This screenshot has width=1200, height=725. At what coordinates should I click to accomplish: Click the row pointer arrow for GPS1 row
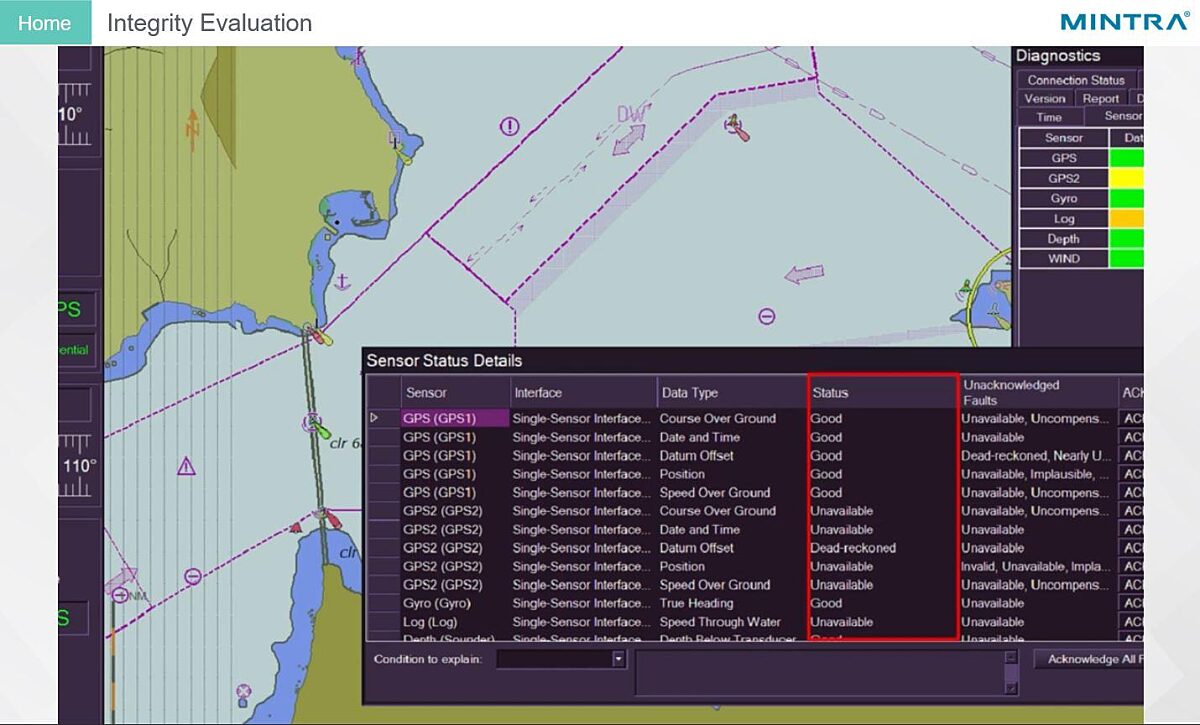375,418
